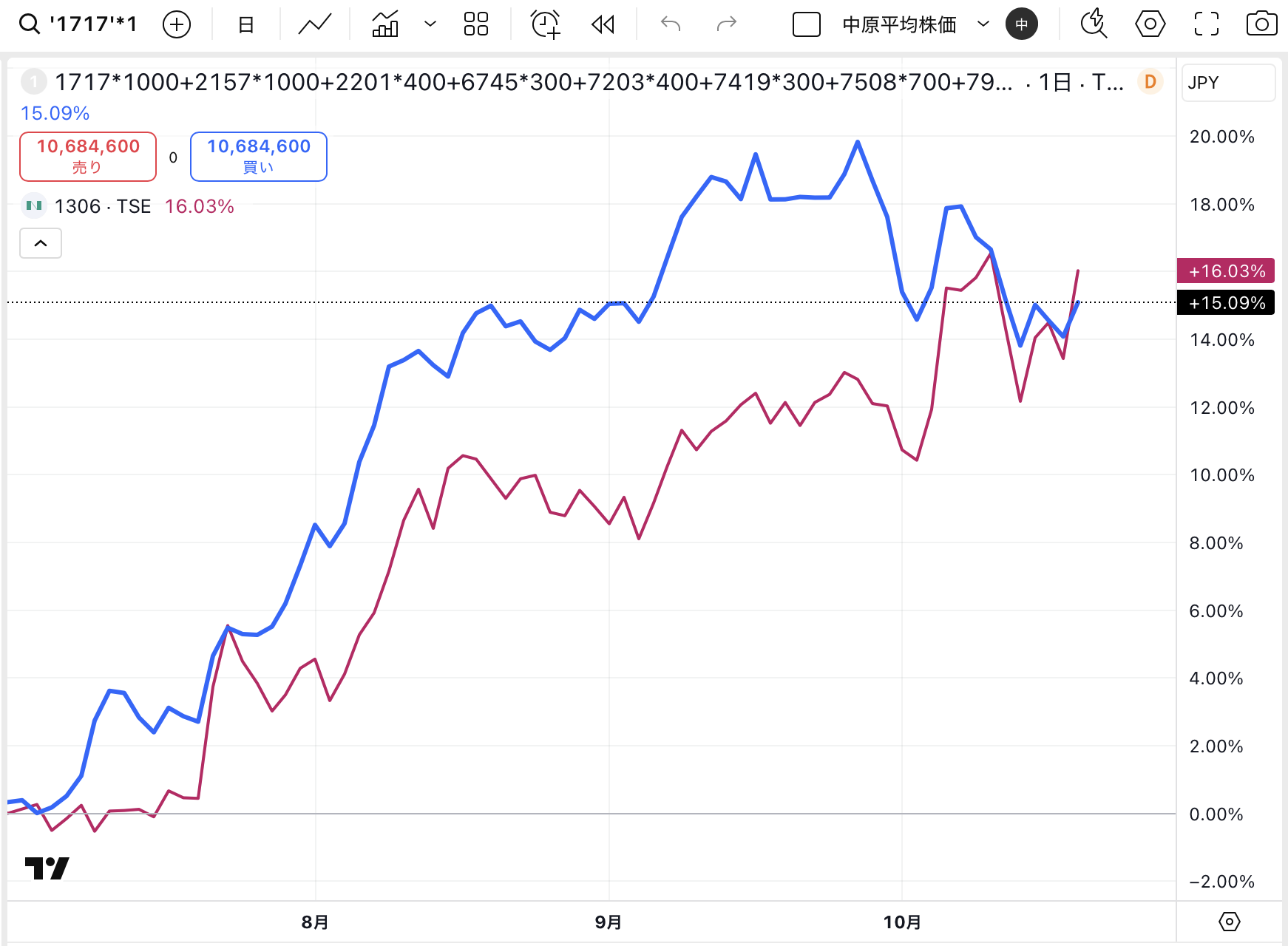Enter fullscreen mode
The height and width of the screenshot is (946, 1288).
point(1207,24)
